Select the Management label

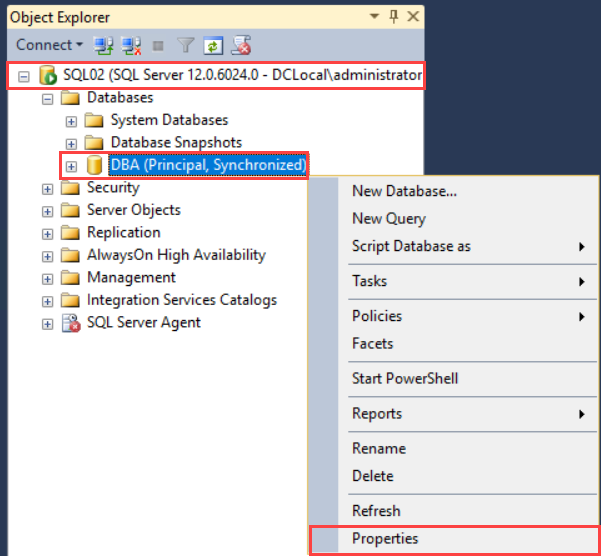(131, 278)
